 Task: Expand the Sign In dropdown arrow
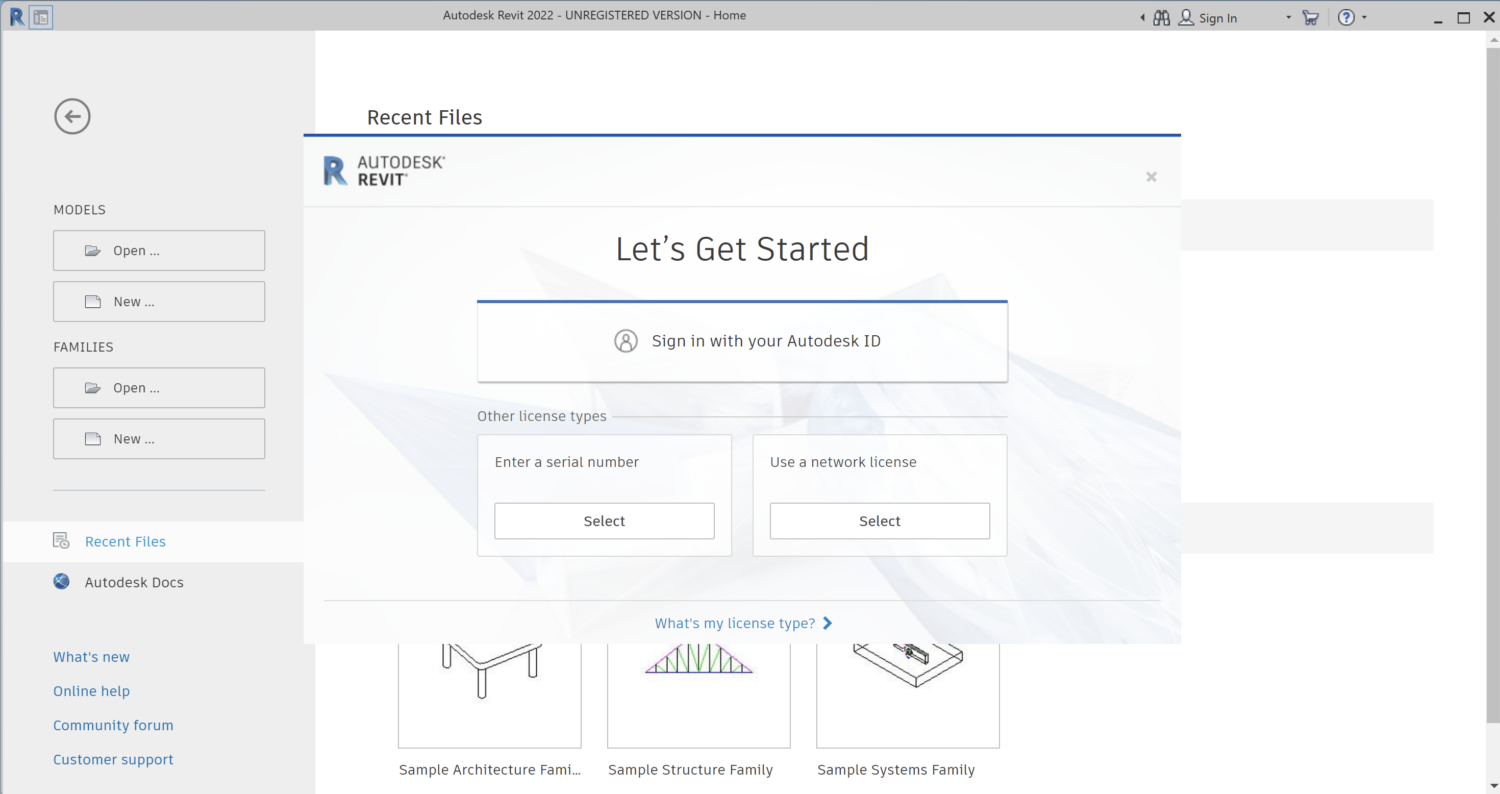click(x=1288, y=18)
